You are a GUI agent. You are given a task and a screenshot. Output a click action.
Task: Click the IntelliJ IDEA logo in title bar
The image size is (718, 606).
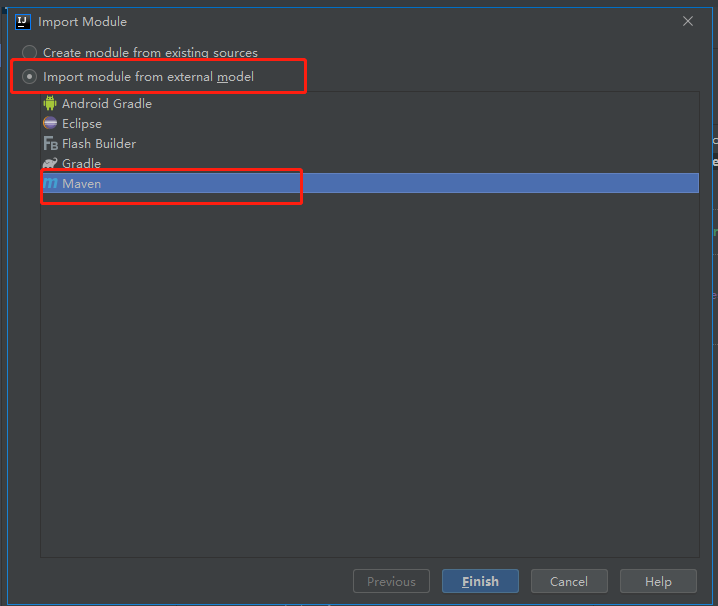(23, 22)
